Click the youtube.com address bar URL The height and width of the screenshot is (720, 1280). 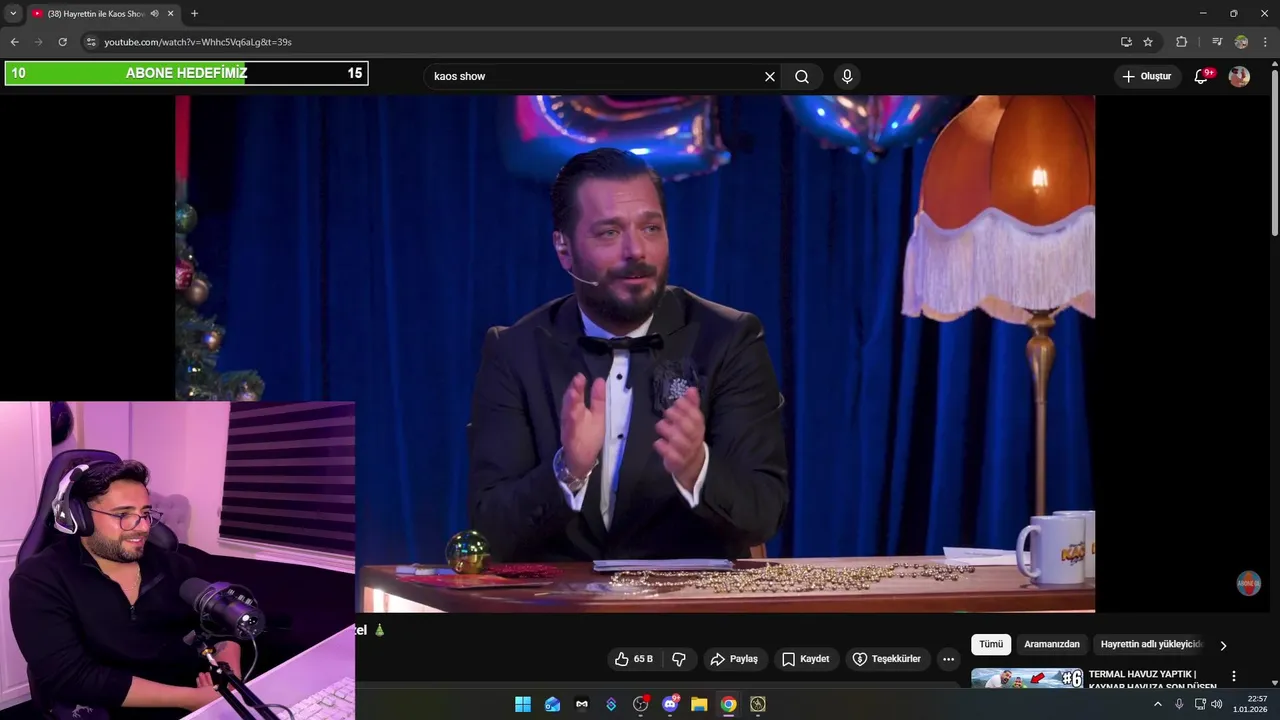[198, 42]
